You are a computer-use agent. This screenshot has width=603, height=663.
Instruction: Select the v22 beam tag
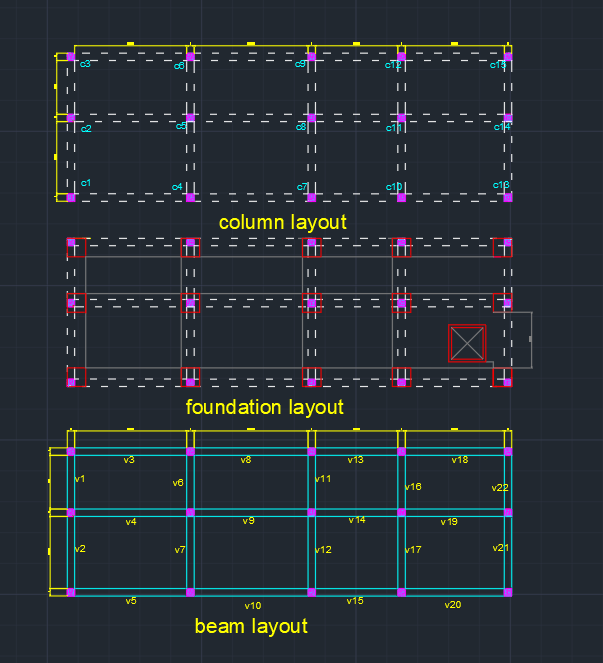pyautogui.click(x=500, y=488)
